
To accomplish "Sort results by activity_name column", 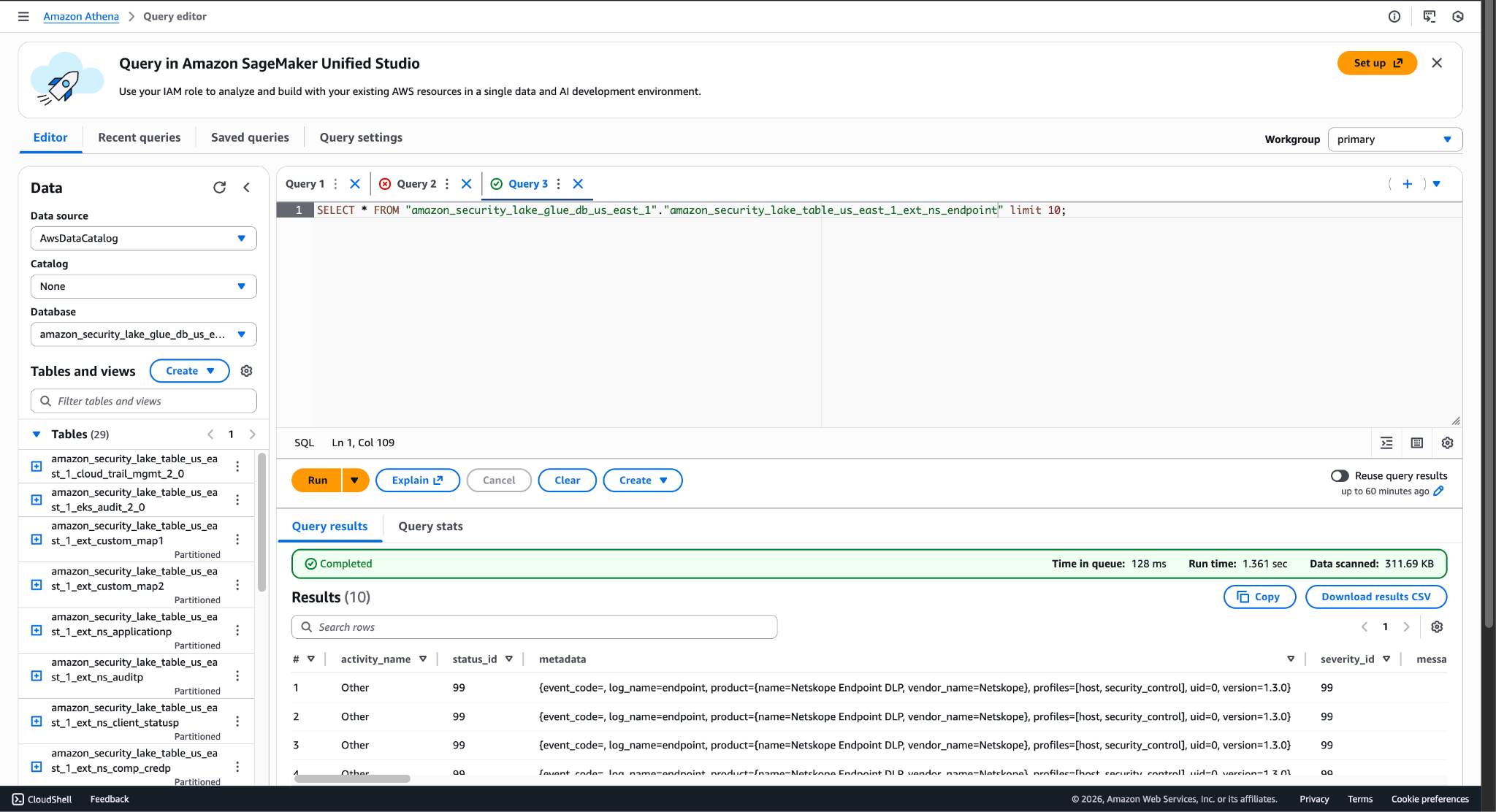I will 423,659.
